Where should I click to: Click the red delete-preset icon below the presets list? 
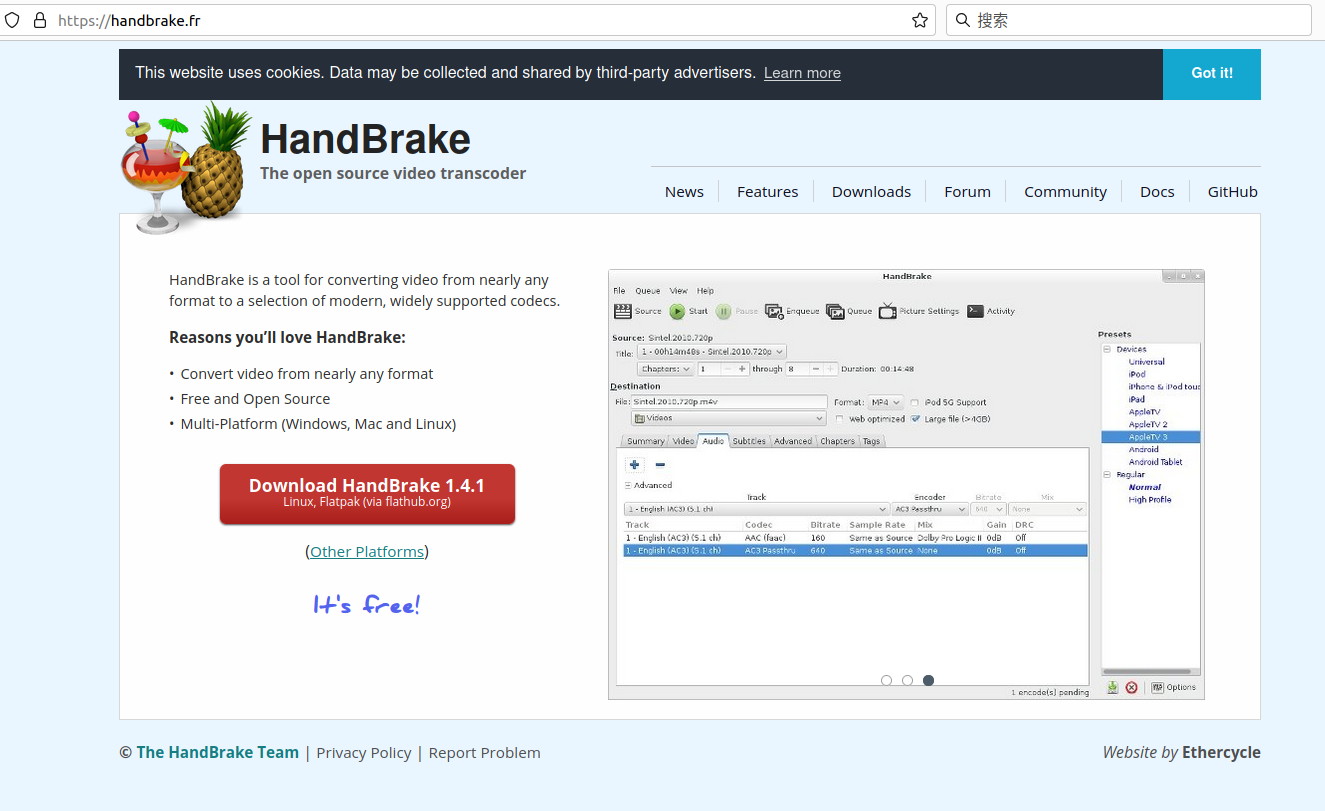click(x=1131, y=687)
